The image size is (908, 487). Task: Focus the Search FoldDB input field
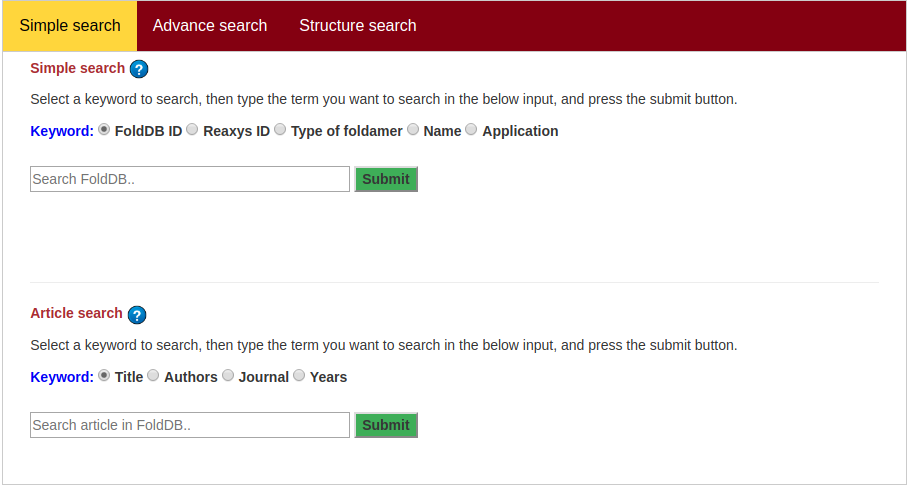190,179
